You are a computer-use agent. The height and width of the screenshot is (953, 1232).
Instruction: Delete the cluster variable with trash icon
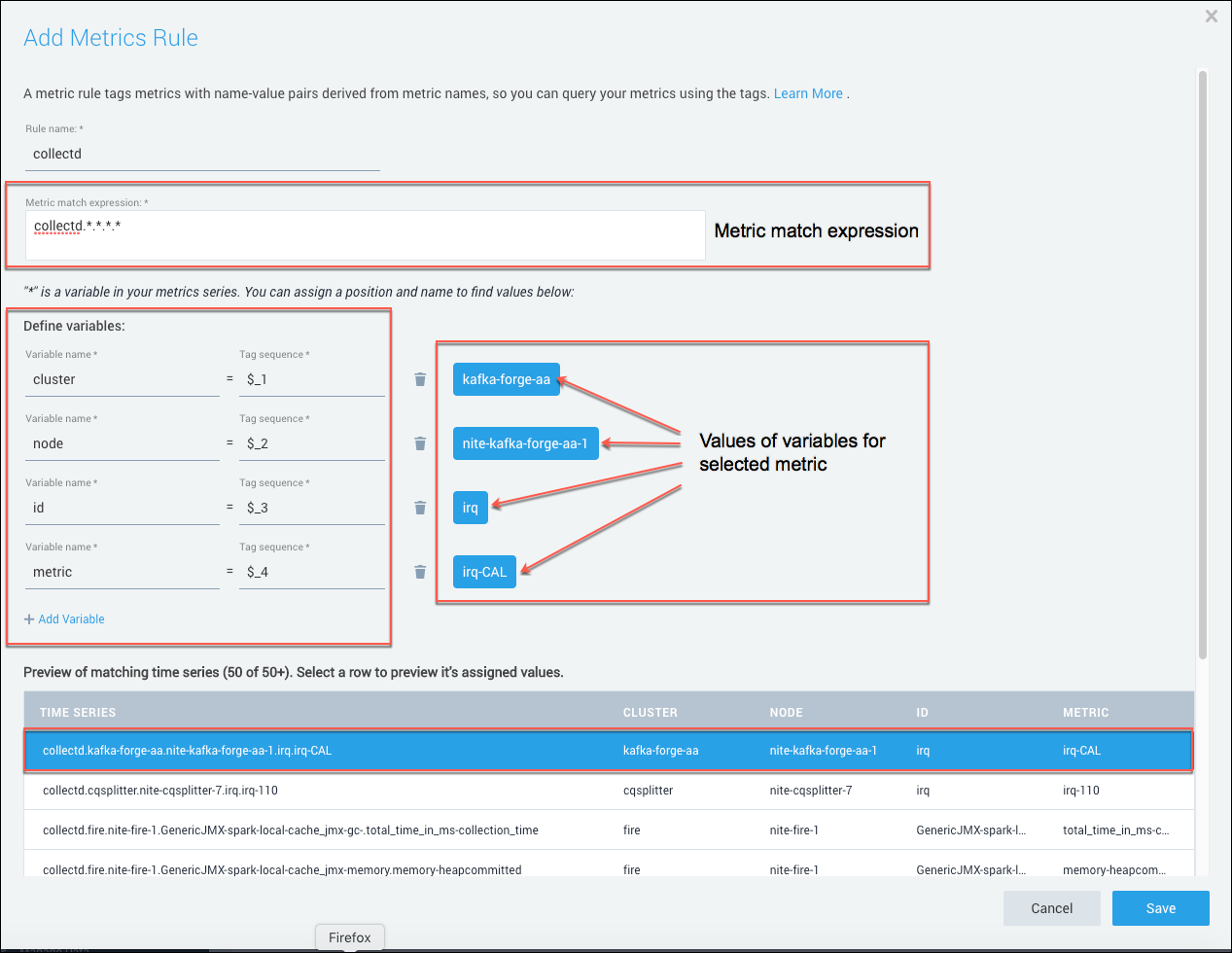(x=420, y=379)
